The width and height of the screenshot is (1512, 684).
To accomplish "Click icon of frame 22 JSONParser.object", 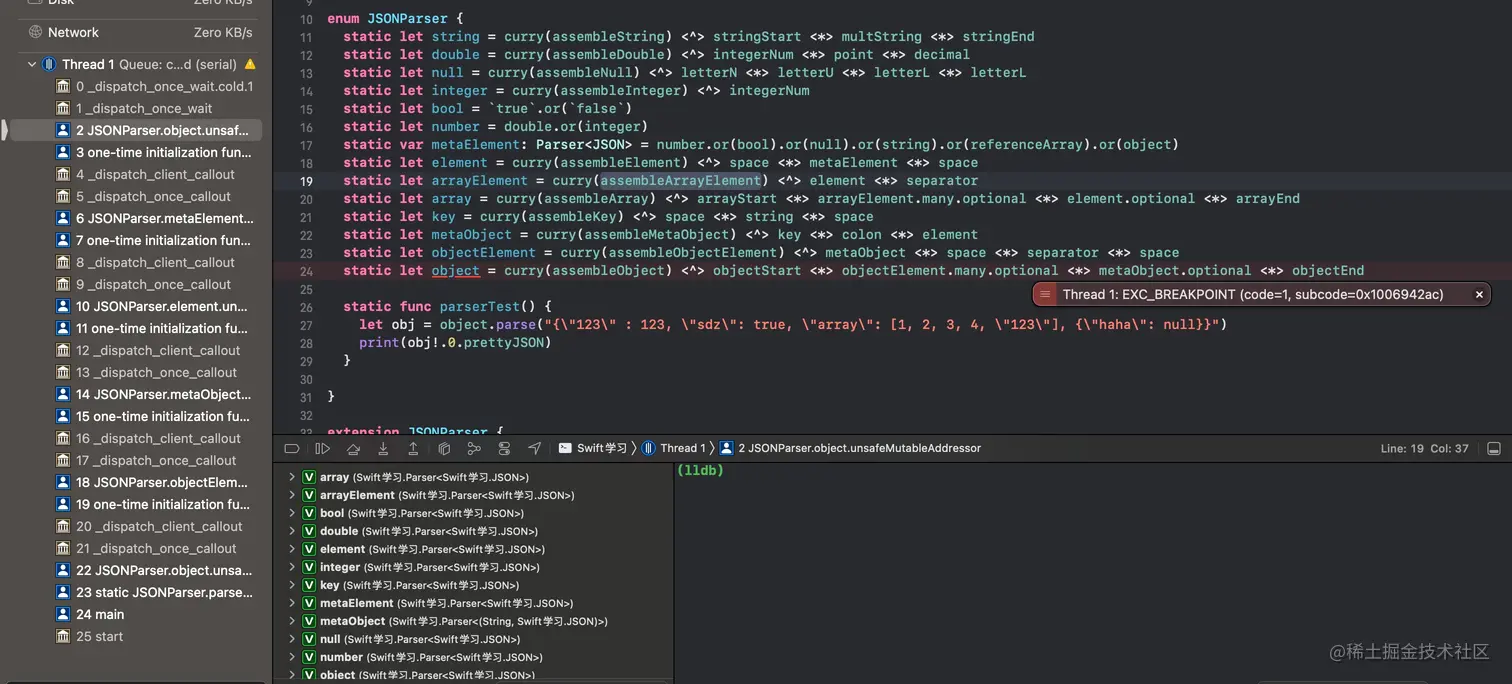I will (63, 570).
